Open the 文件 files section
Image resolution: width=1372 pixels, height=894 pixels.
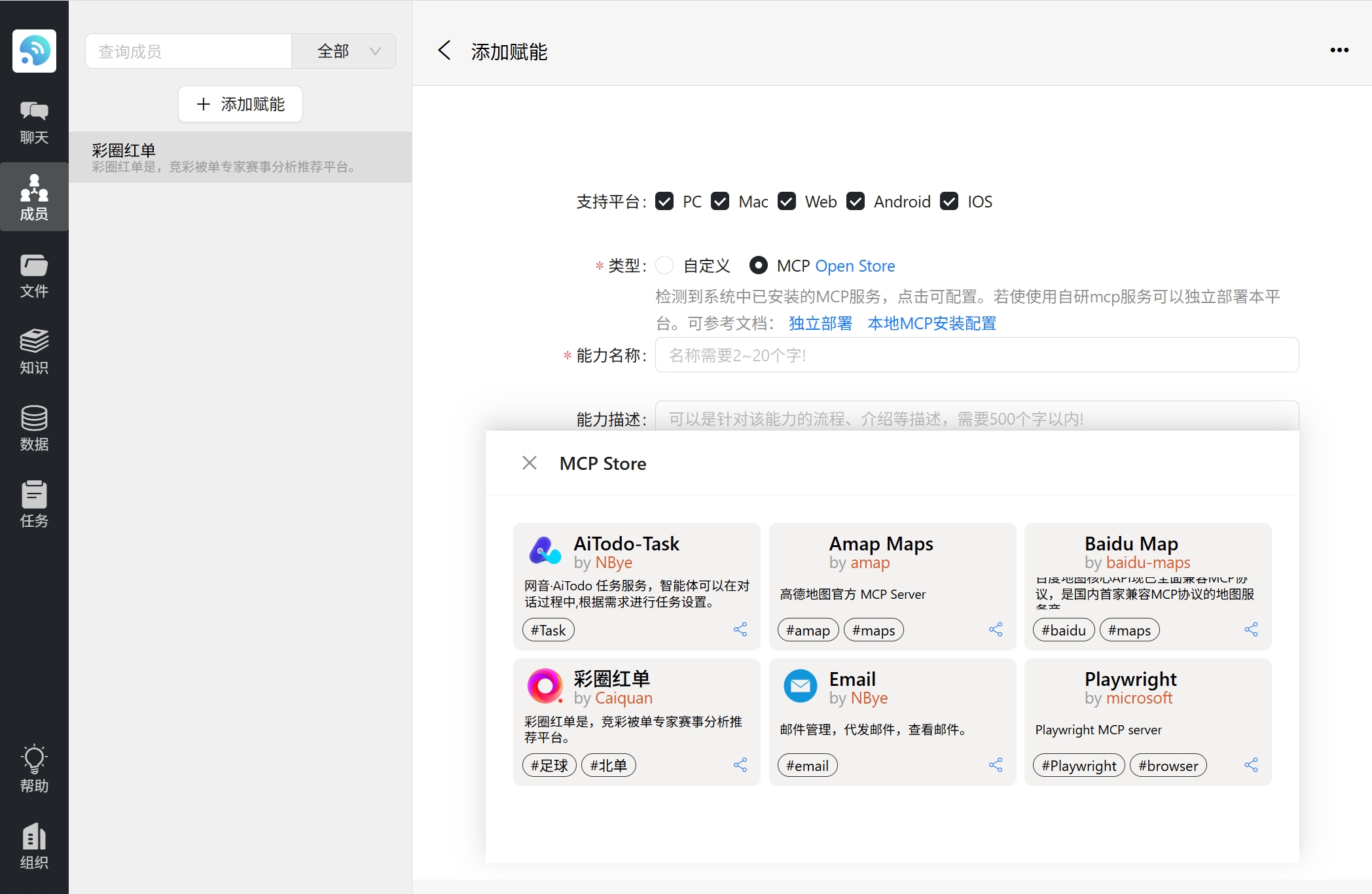point(34,276)
